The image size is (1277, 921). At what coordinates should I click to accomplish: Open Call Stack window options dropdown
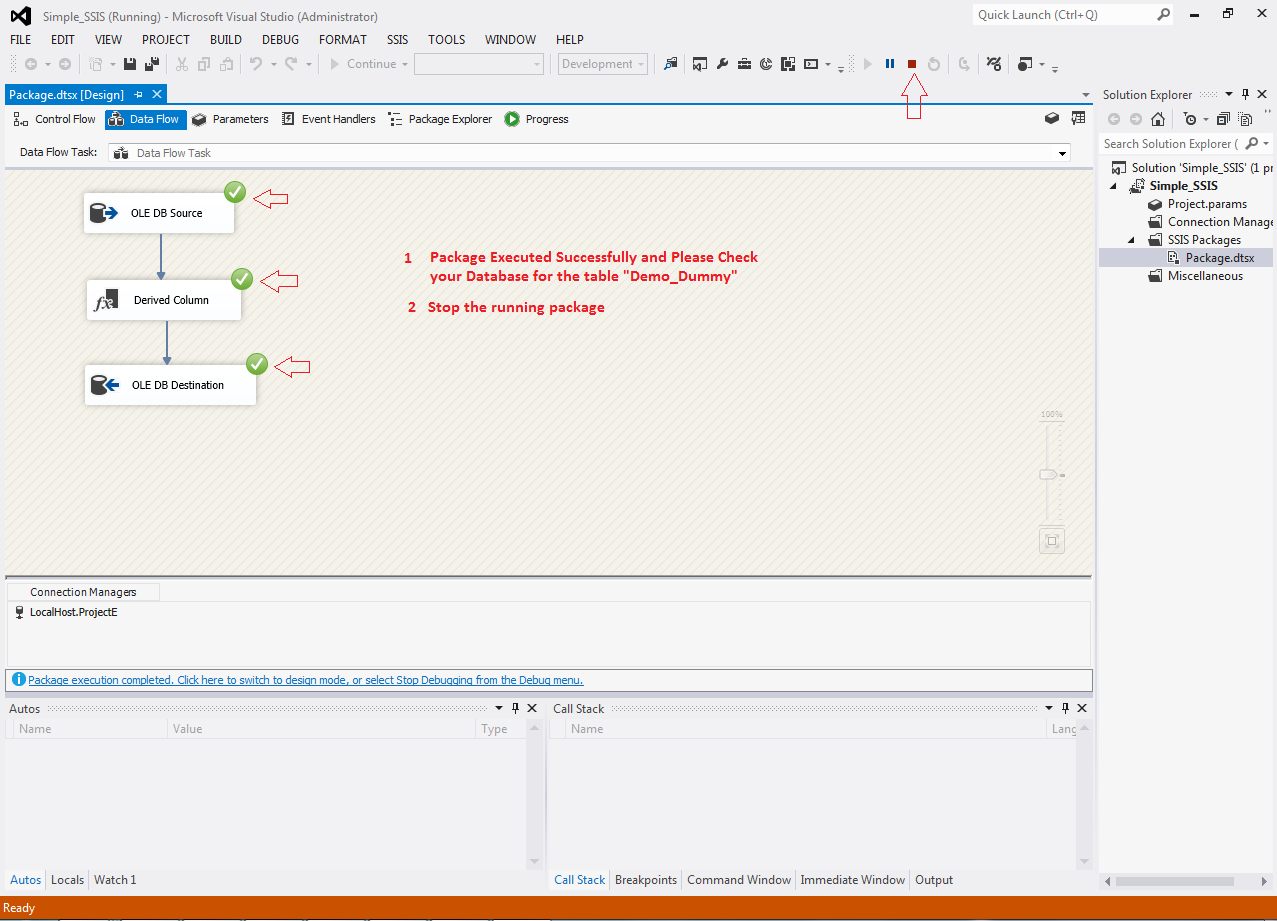(x=1049, y=708)
